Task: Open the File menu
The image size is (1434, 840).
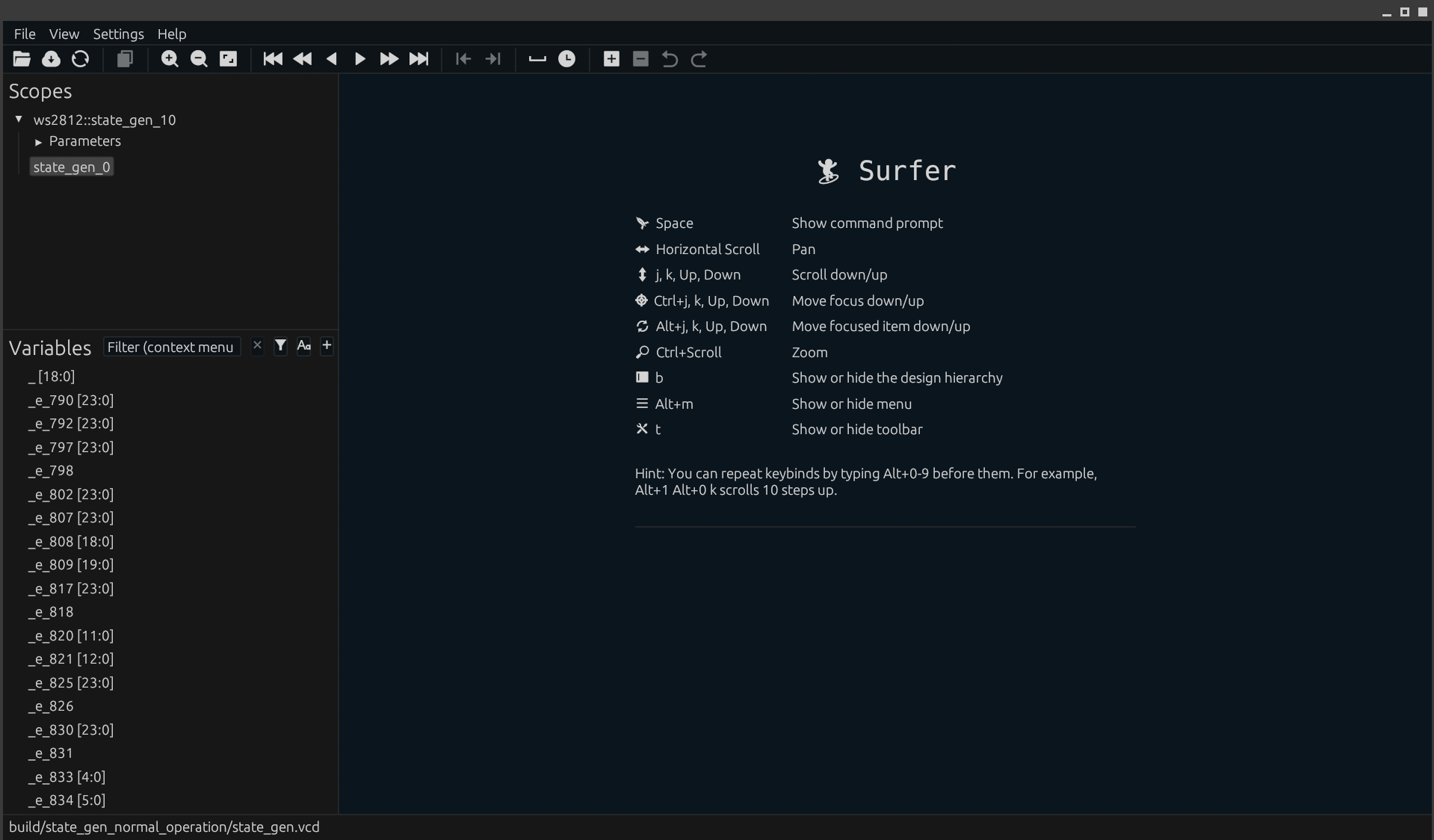Action: (25, 34)
